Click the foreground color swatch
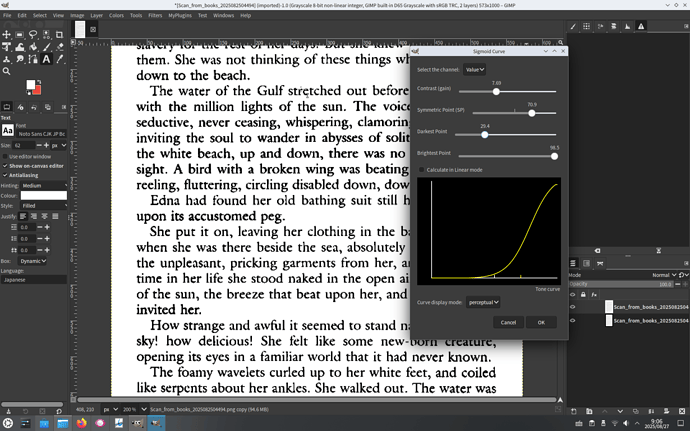The width and height of the screenshot is (690, 431). coord(30,85)
